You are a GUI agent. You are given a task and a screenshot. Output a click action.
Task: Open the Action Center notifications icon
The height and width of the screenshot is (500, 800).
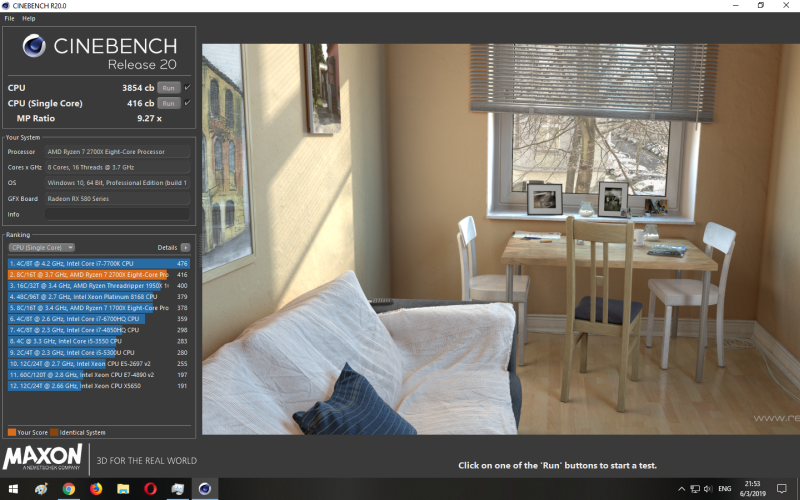click(782, 489)
